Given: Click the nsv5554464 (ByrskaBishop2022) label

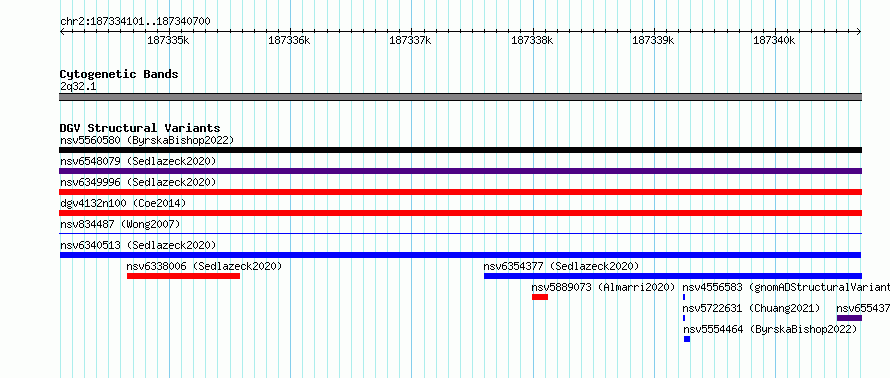Looking at the screenshot, I should 770,329.
